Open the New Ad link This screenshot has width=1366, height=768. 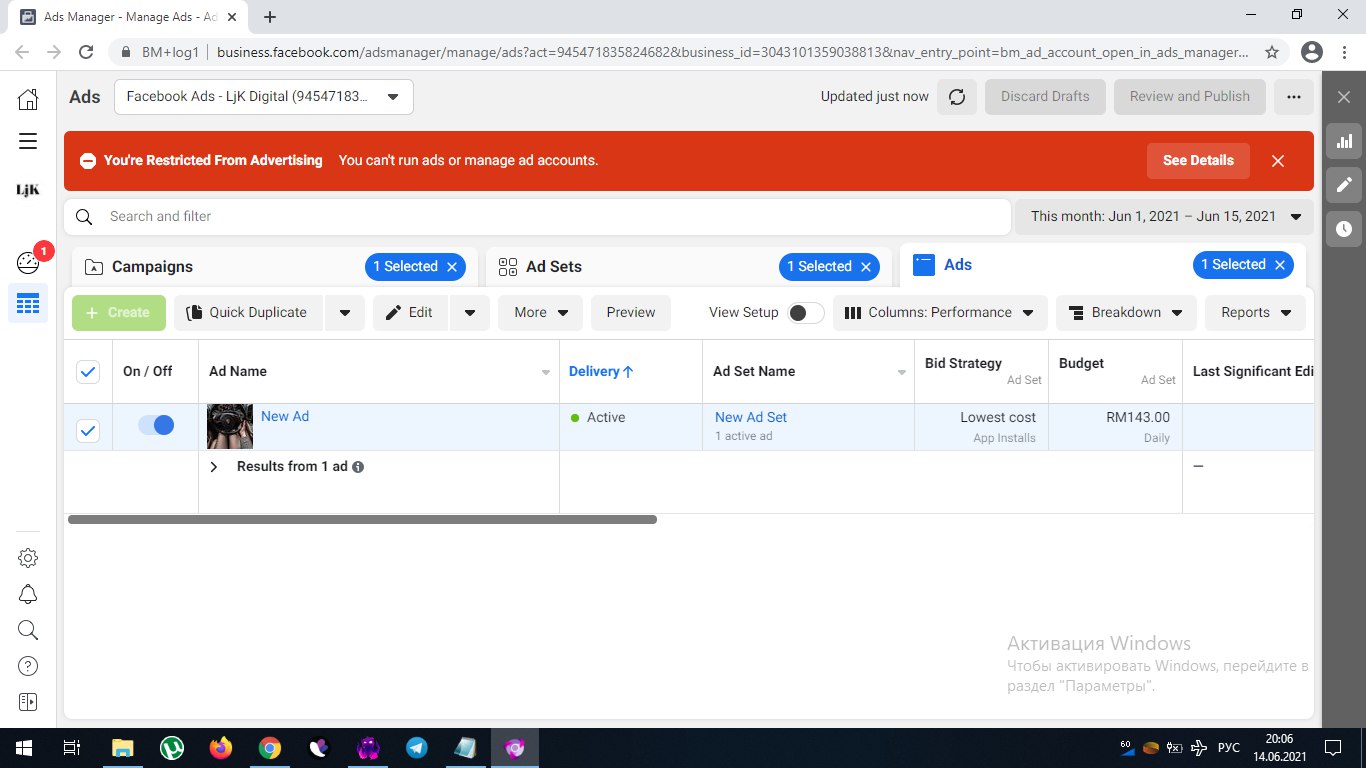285,416
